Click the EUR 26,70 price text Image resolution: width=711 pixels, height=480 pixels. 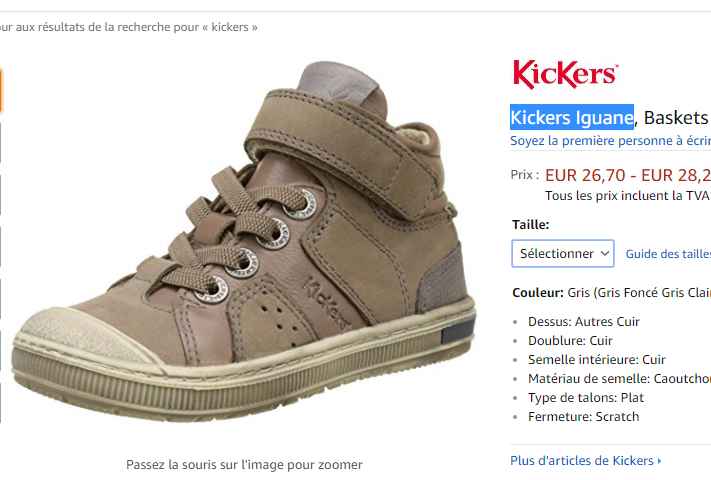585,175
